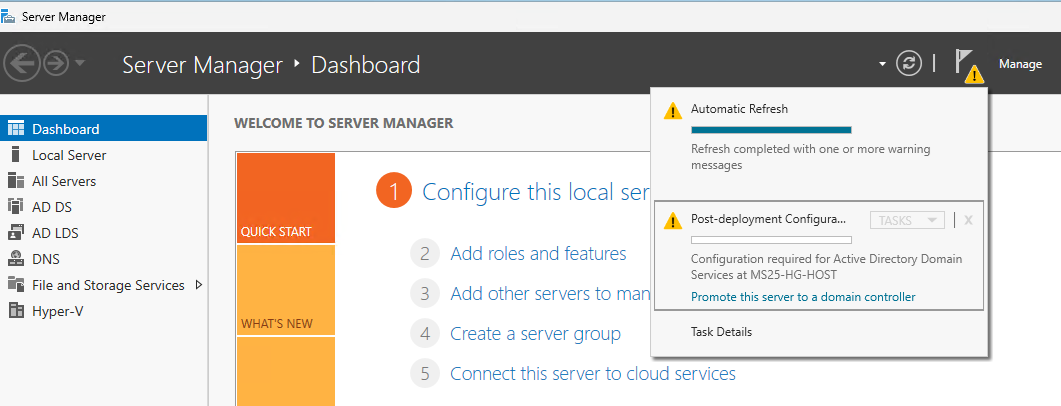Click the DNS role icon
The width and height of the screenshot is (1061, 406).
click(16, 258)
